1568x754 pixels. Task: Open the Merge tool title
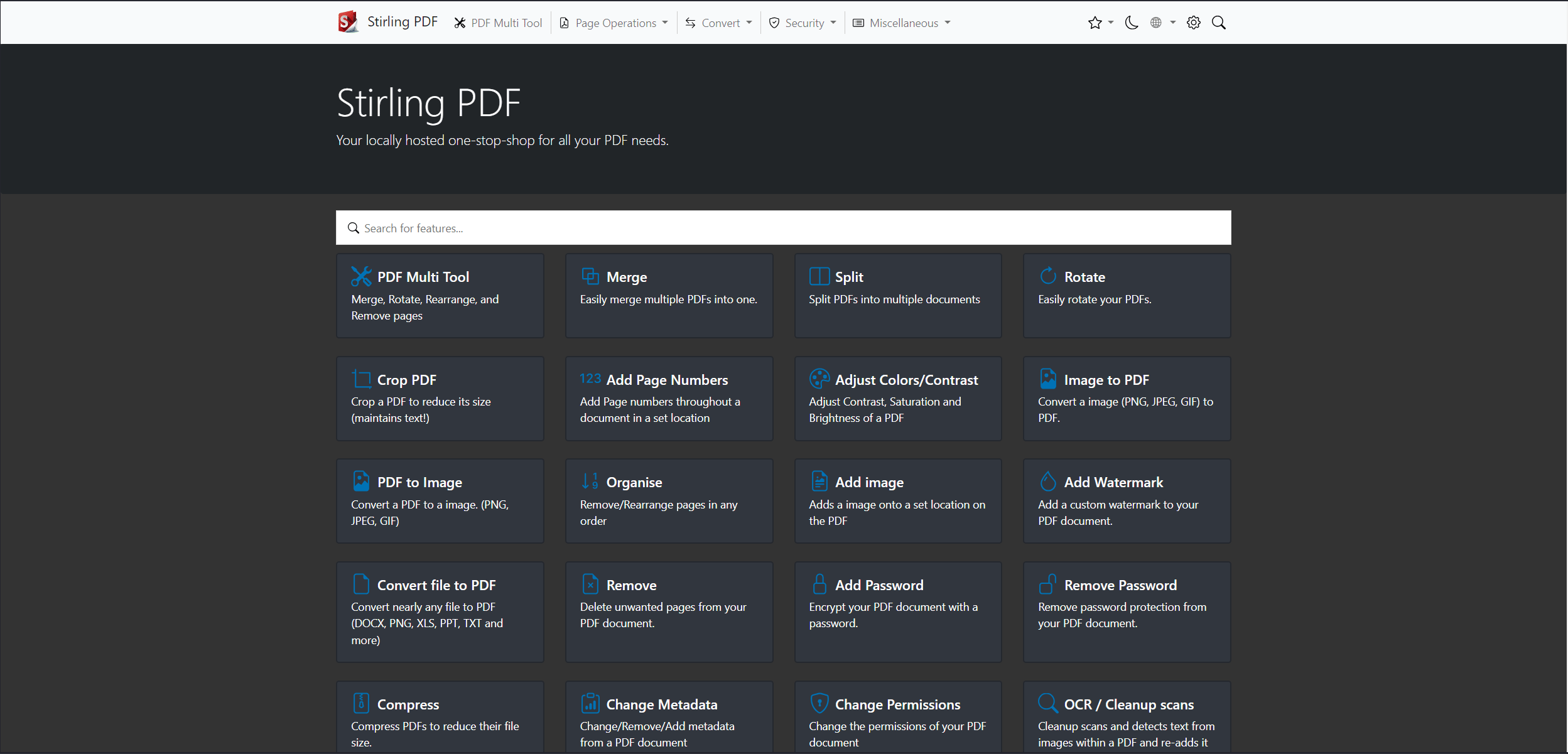(x=627, y=277)
